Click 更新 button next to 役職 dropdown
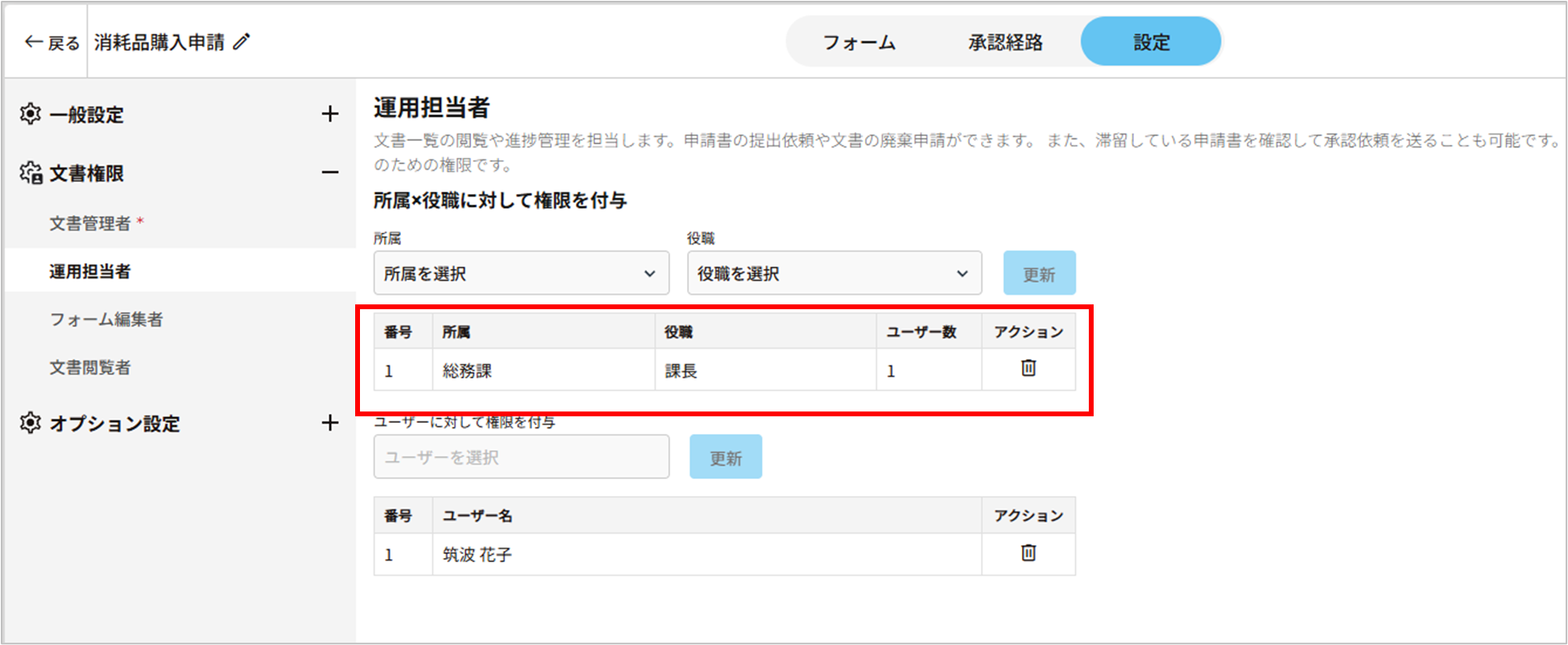This screenshot has height=645, width=1568. coord(1039,274)
